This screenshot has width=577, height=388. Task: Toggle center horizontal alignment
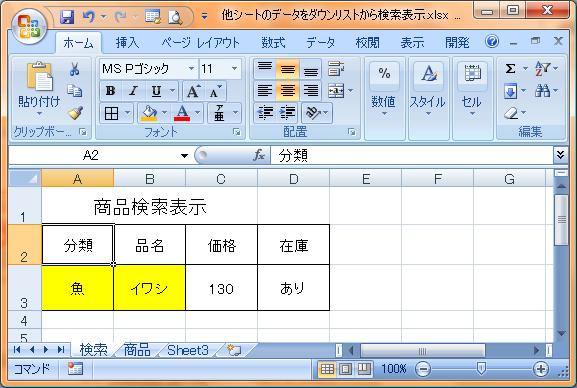(287, 91)
